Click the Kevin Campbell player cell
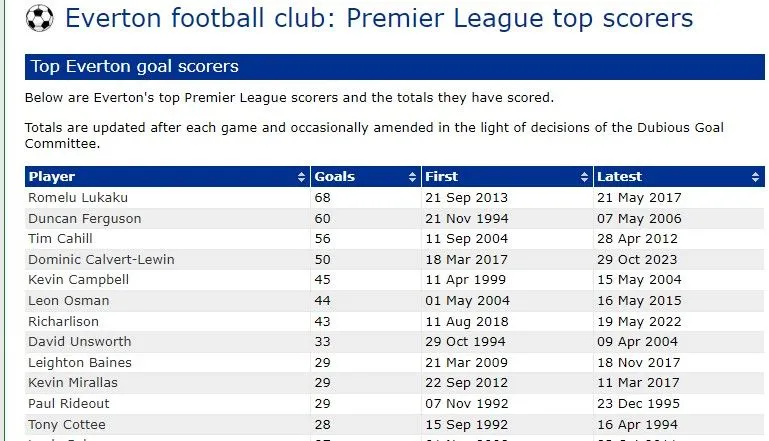Viewport: 769px width, 441px height. click(79, 280)
